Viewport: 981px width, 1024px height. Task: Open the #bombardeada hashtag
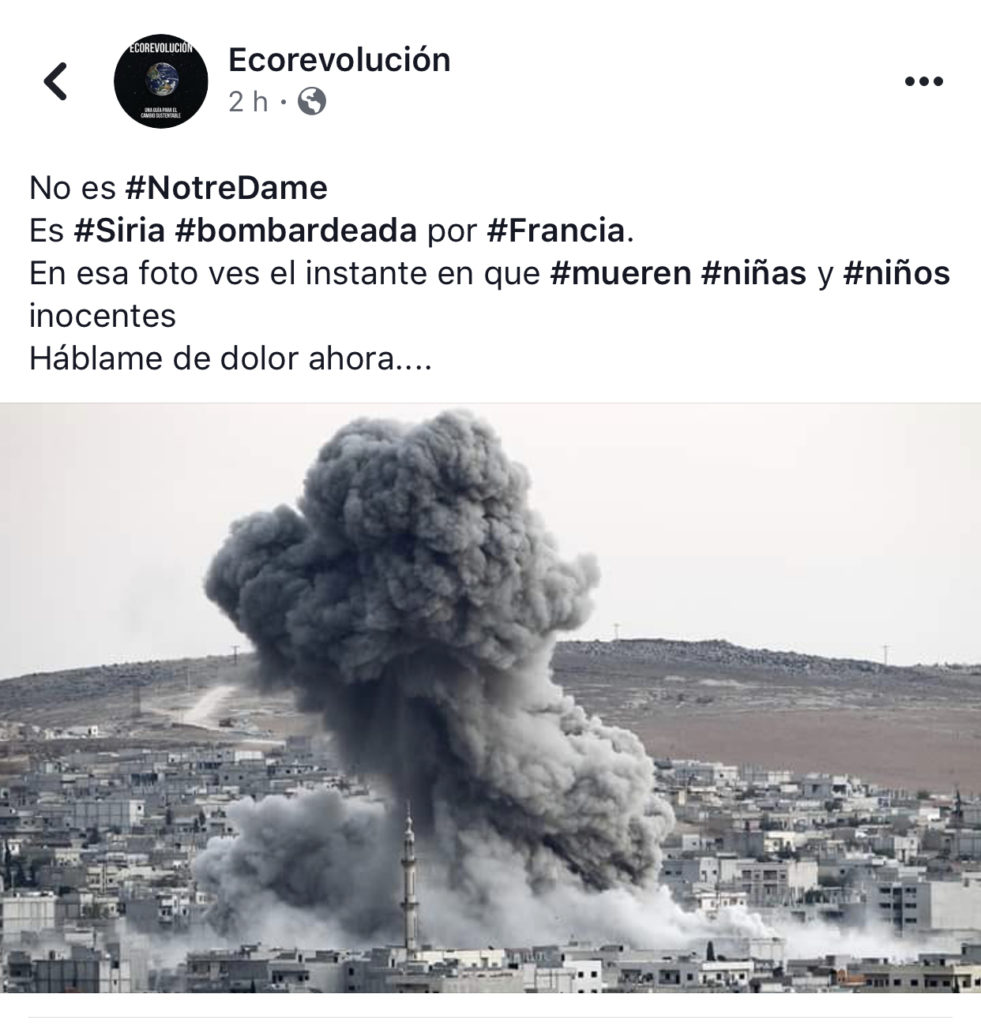296,231
